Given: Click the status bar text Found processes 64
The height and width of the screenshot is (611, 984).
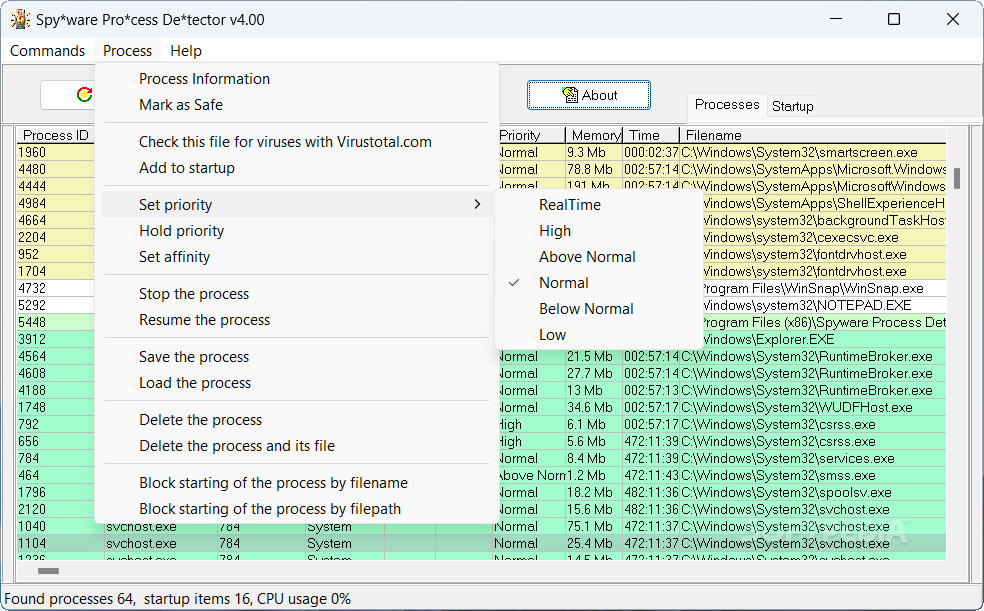Looking at the screenshot, I should click(69, 599).
